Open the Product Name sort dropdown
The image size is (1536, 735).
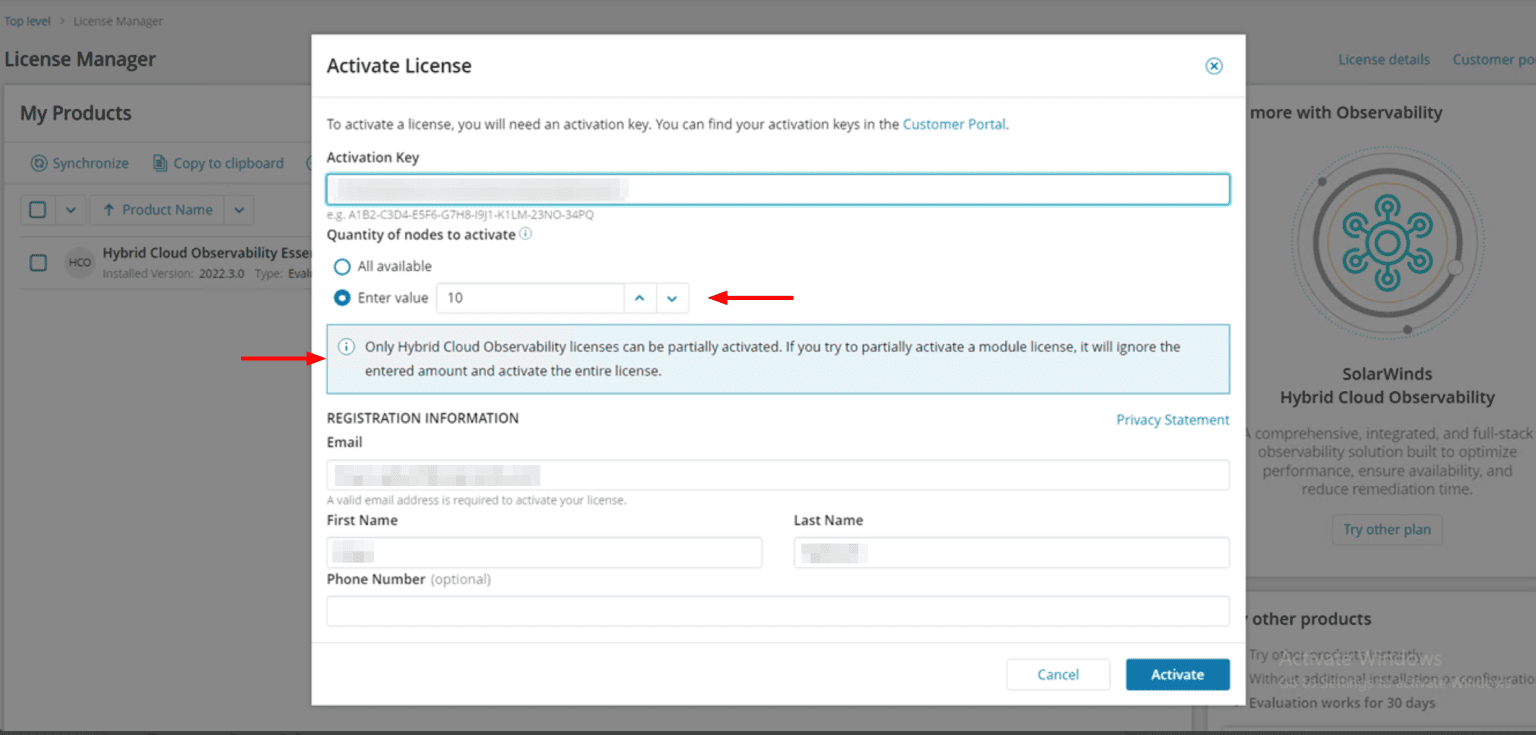[239, 210]
